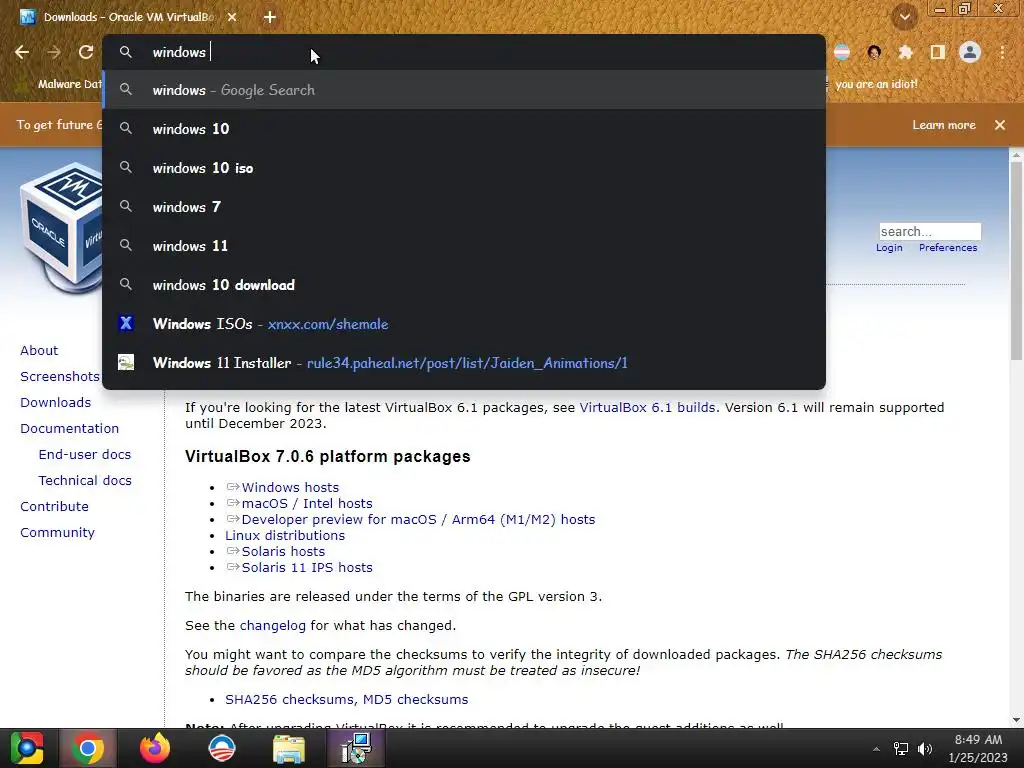Click the page vertical scrollbar thumb
This screenshot has width=1024, height=768.
pyautogui.click(x=1016, y=261)
